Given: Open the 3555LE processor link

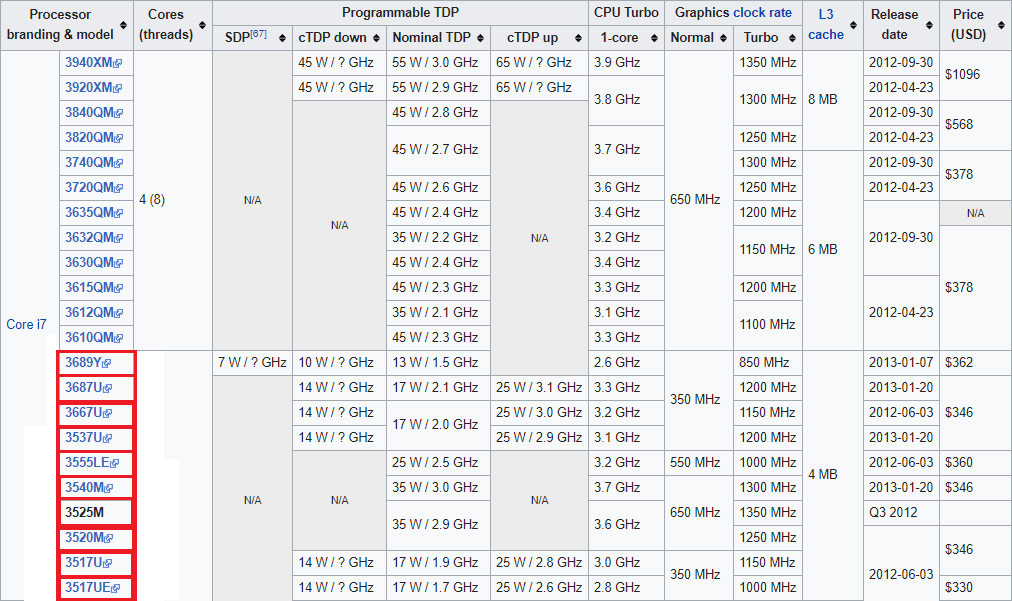Looking at the screenshot, I should [92, 463].
